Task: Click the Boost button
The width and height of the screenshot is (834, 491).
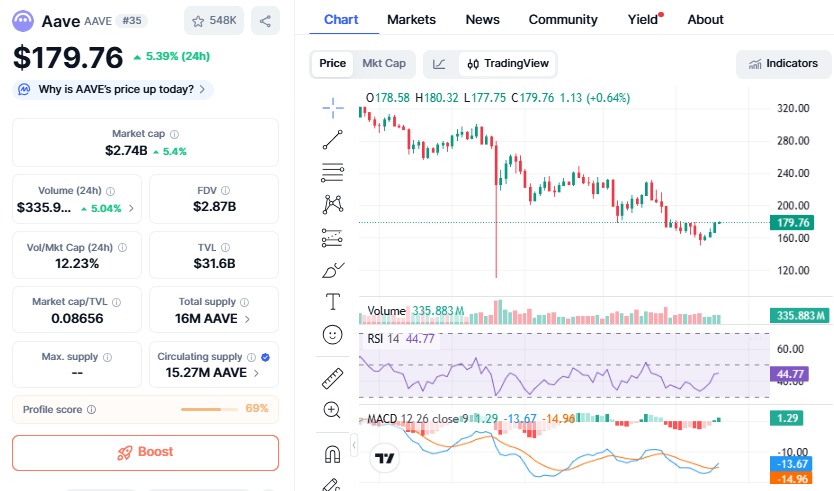Action: [x=145, y=452]
